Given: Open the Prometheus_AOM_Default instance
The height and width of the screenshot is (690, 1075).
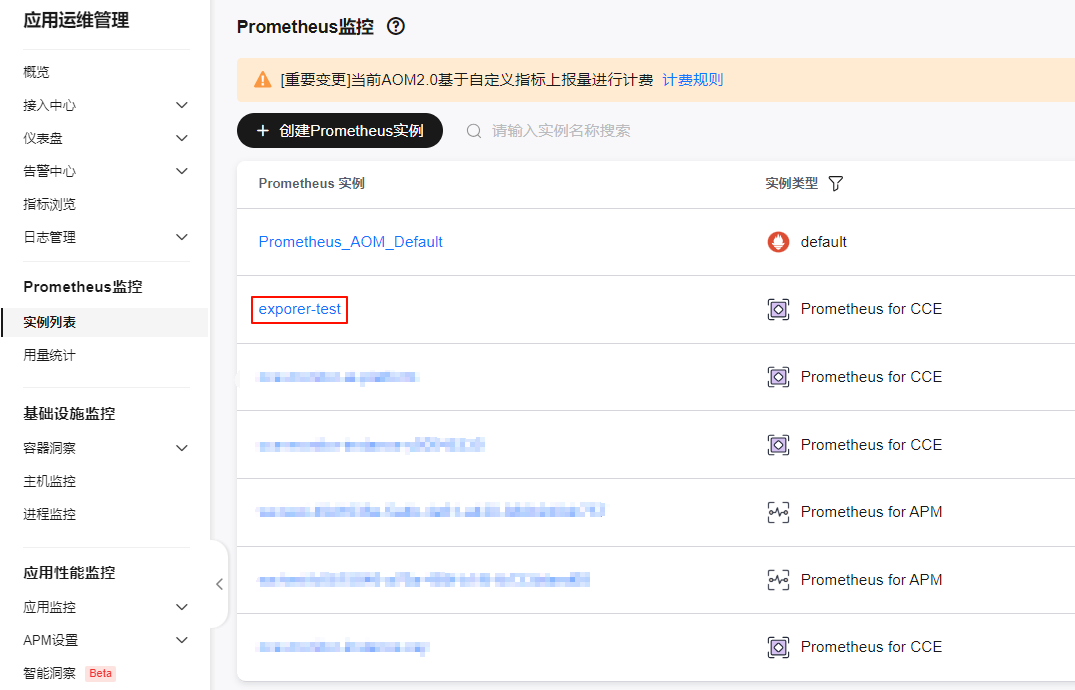Looking at the screenshot, I should point(350,241).
